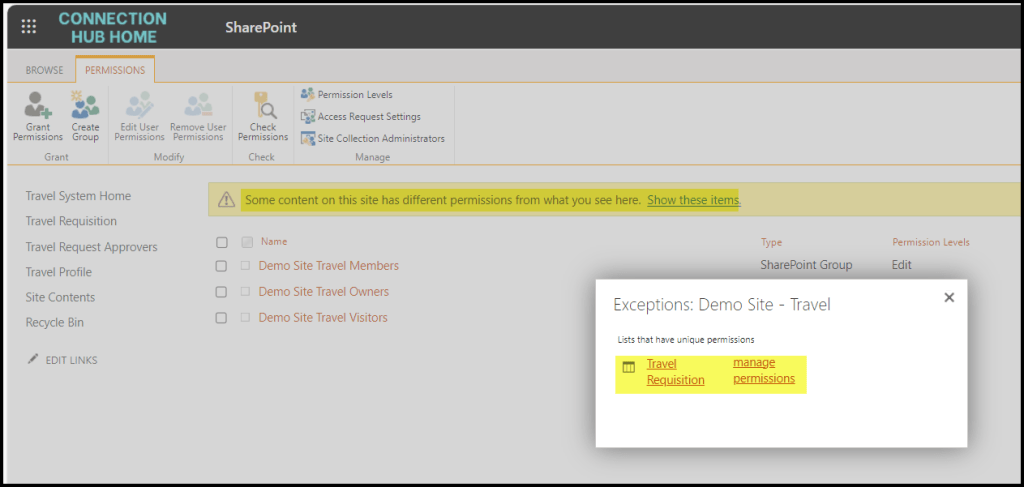
Task: Open Travel Request Approvers in sidebar
Action: point(91,247)
